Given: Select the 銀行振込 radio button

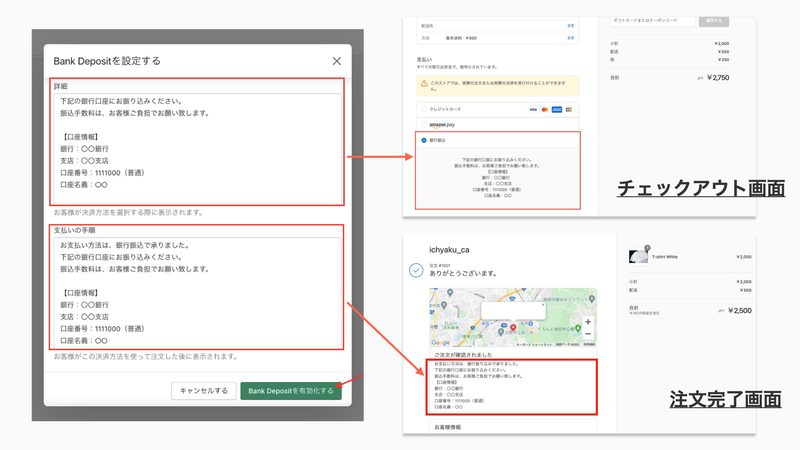Looking at the screenshot, I should [423, 140].
